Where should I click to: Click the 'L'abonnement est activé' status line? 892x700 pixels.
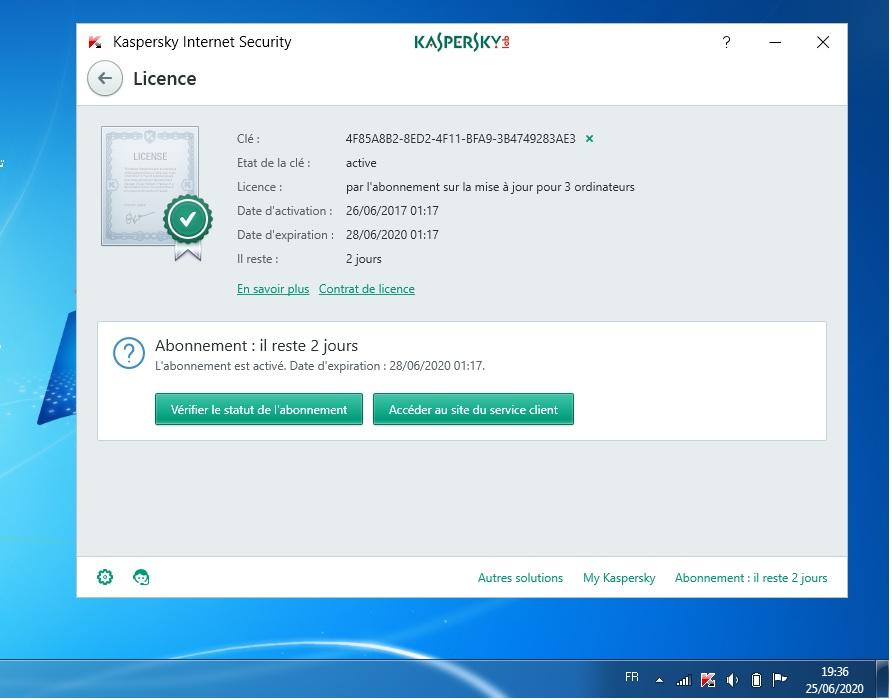[320, 366]
